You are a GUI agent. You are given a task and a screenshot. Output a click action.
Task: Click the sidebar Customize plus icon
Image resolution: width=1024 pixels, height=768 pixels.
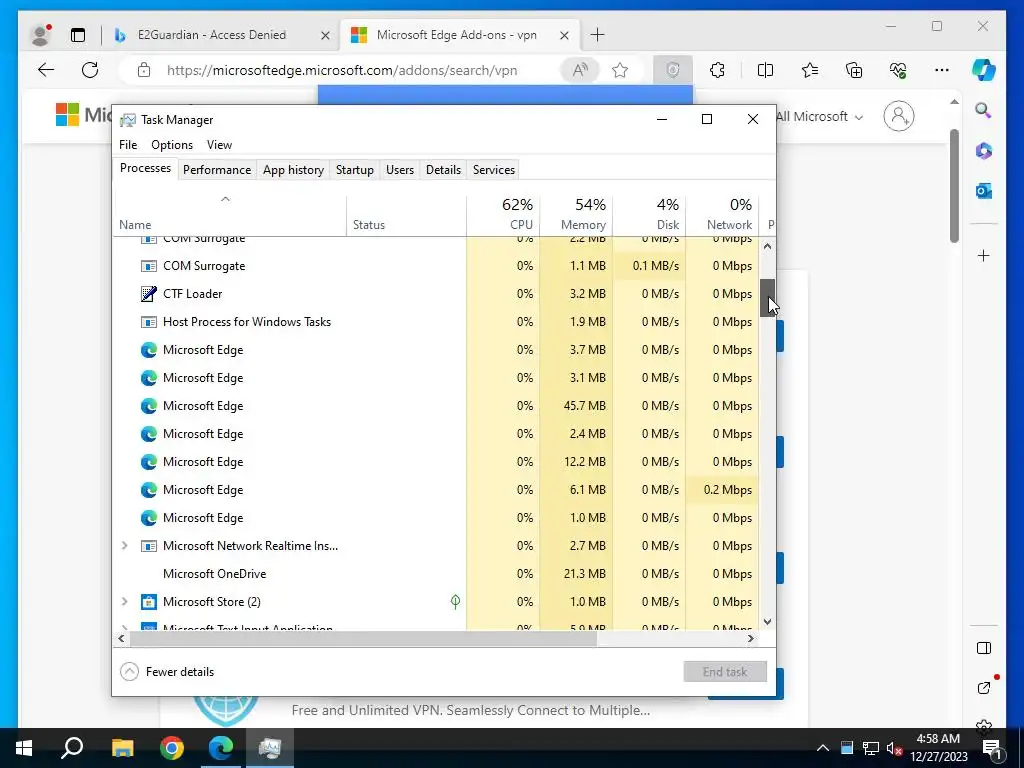(x=984, y=255)
